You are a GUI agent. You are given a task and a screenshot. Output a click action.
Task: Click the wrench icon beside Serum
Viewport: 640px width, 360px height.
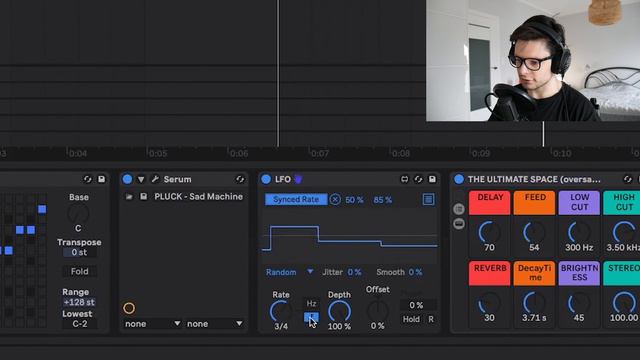pyautogui.click(x=155, y=179)
